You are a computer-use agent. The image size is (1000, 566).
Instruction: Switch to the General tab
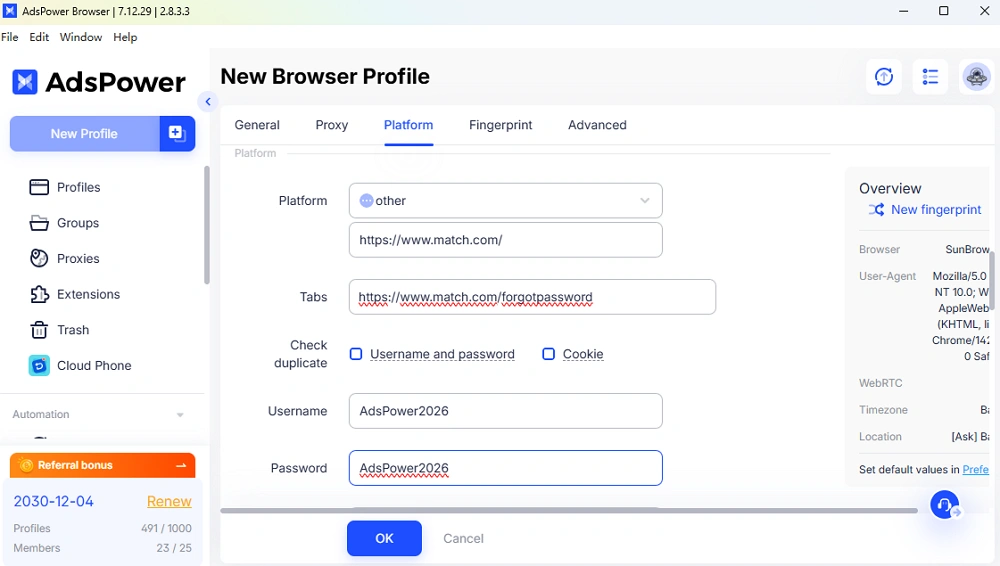tap(257, 125)
